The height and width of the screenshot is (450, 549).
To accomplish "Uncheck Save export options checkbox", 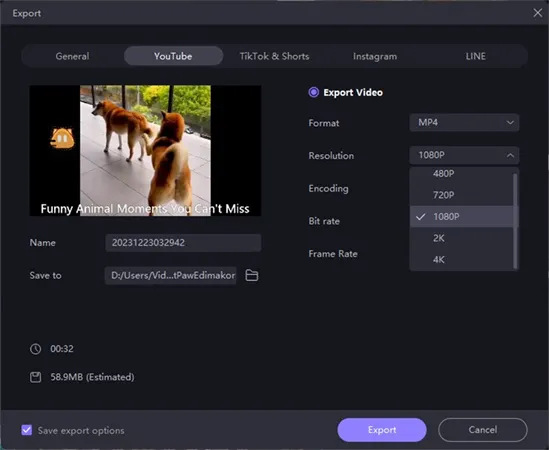I will [x=27, y=430].
